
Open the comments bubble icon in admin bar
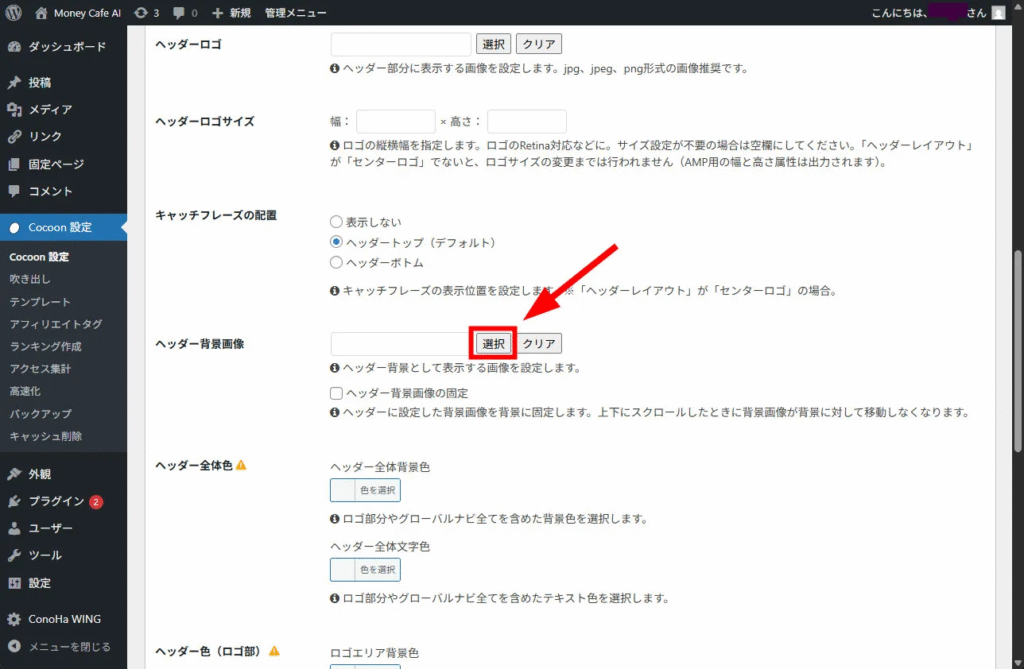178,13
